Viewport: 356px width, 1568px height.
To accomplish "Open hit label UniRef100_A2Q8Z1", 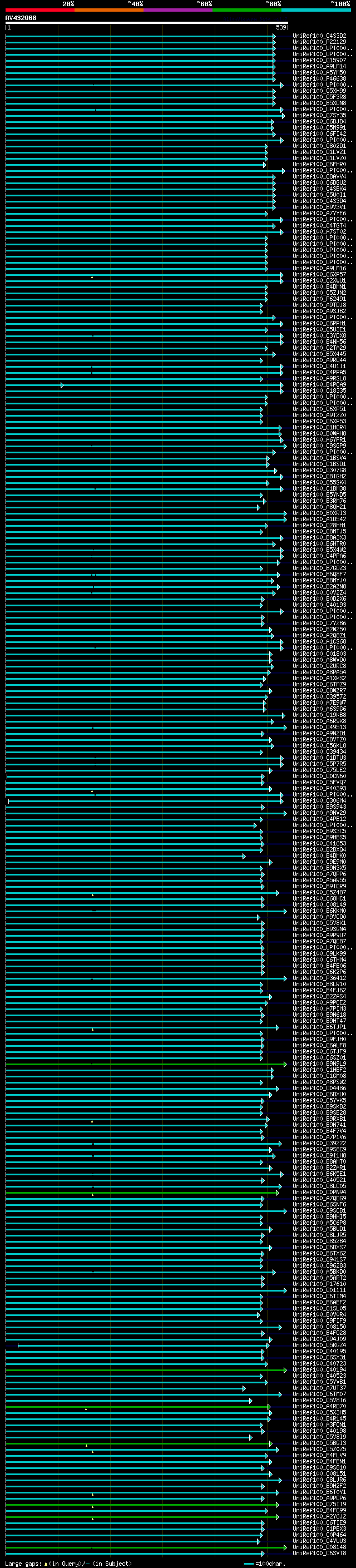I will pyautogui.click(x=319, y=635).
